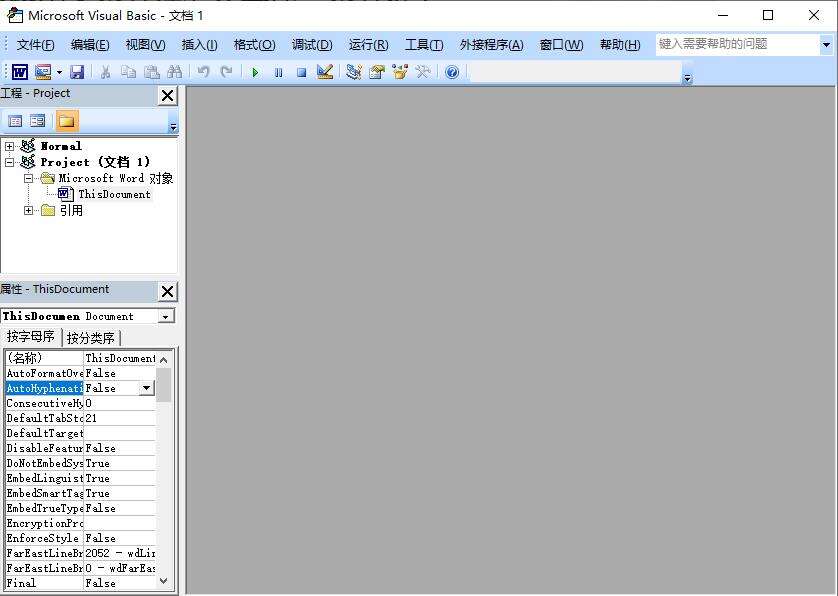The width and height of the screenshot is (838, 596).
Task: Click the Paste clipboard icon
Action: pyautogui.click(x=152, y=72)
